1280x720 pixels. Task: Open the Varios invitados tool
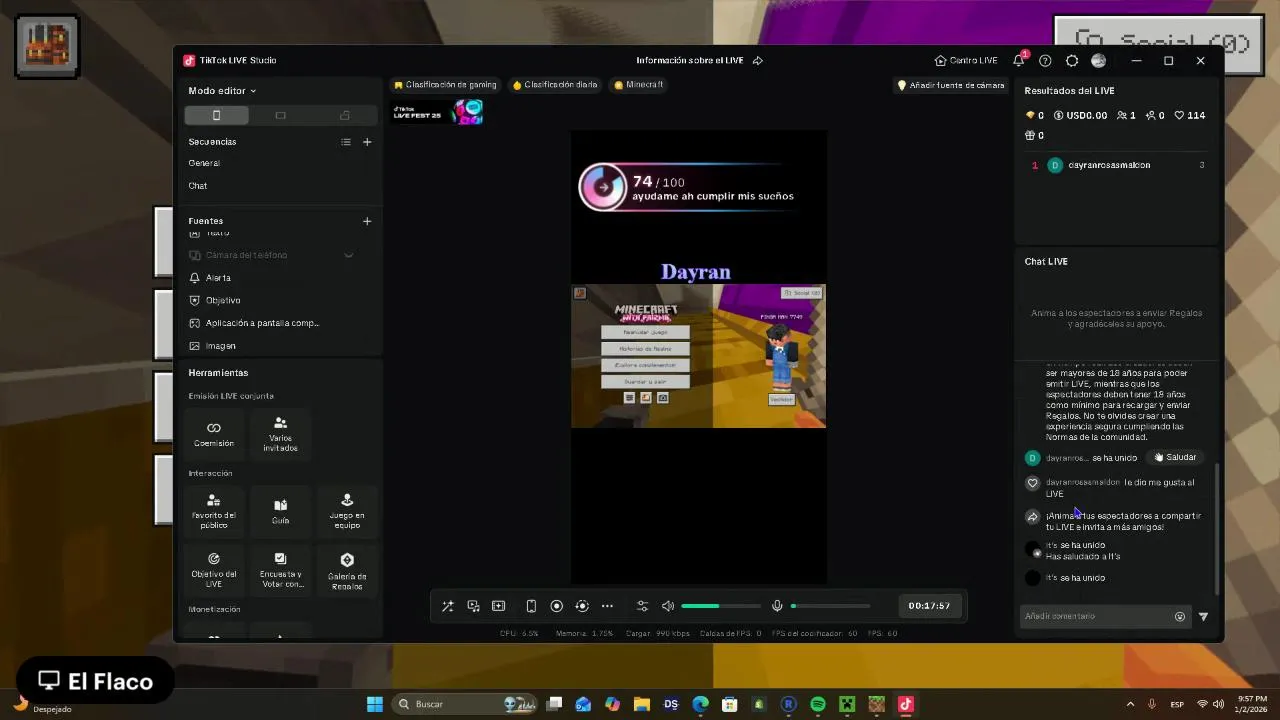pos(280,433)
